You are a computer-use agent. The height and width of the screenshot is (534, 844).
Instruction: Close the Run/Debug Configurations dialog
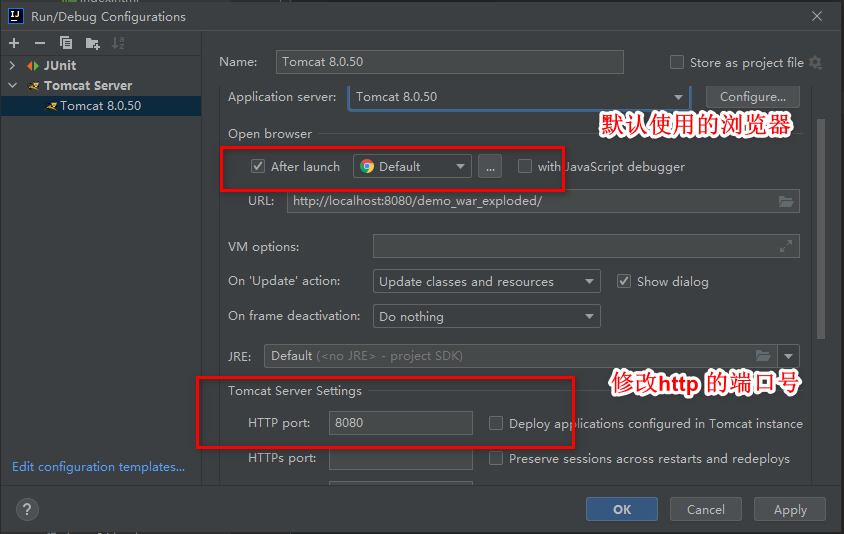coord(817,16)
